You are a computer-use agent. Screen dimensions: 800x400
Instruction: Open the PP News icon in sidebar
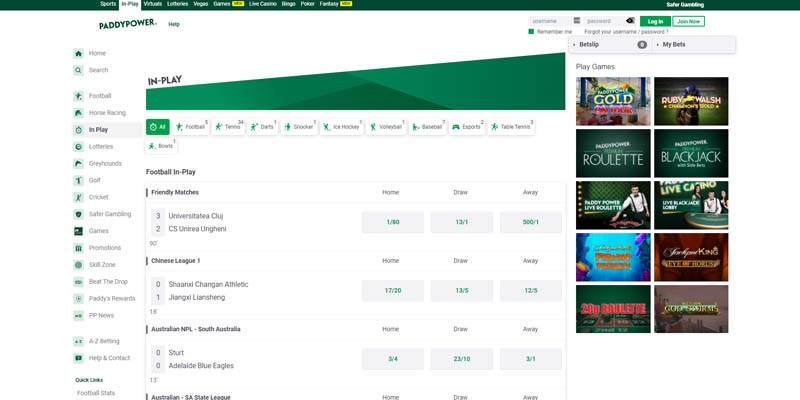[78, 315]
